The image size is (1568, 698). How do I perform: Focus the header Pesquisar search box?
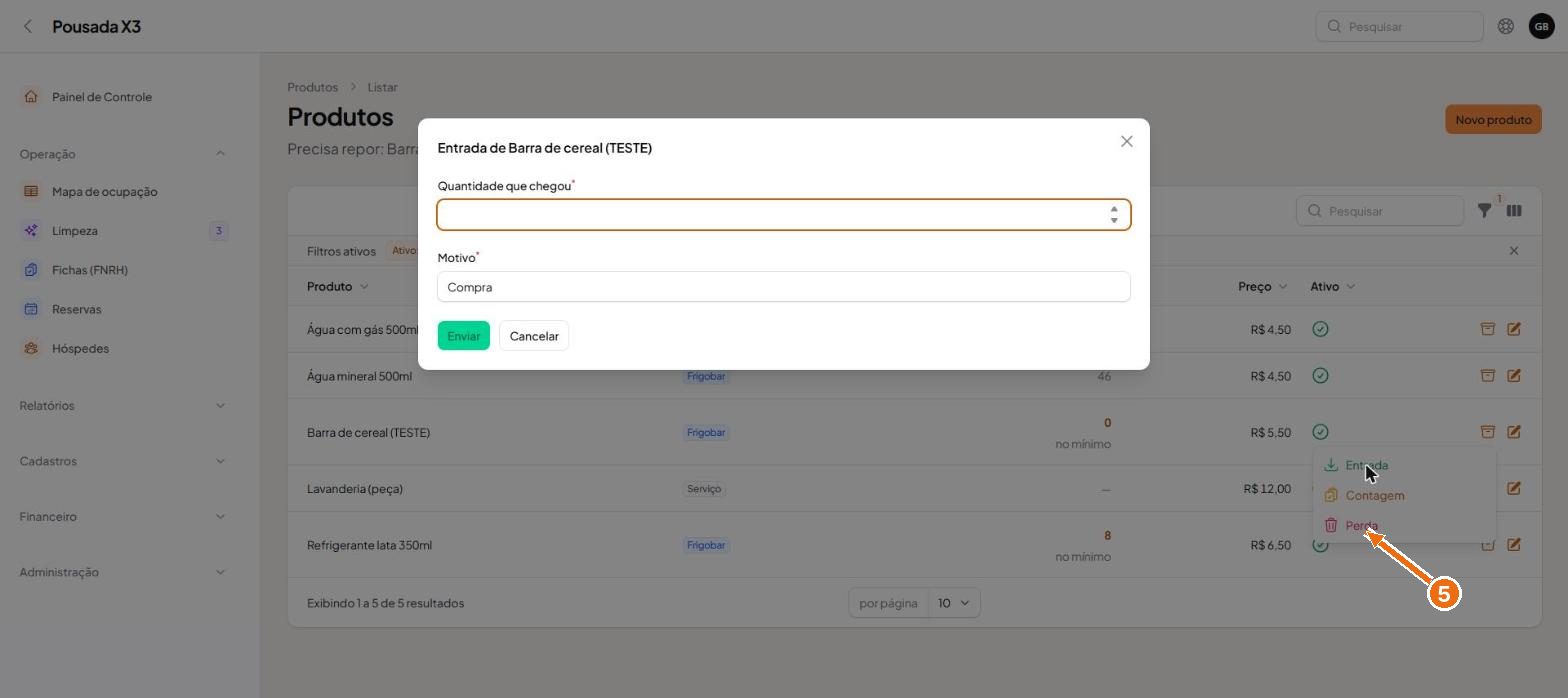[x=1399, y=26]
